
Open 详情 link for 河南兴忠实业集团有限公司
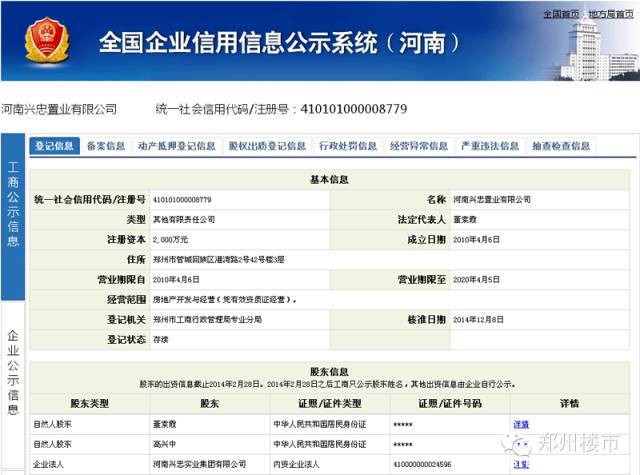[521, 464]
